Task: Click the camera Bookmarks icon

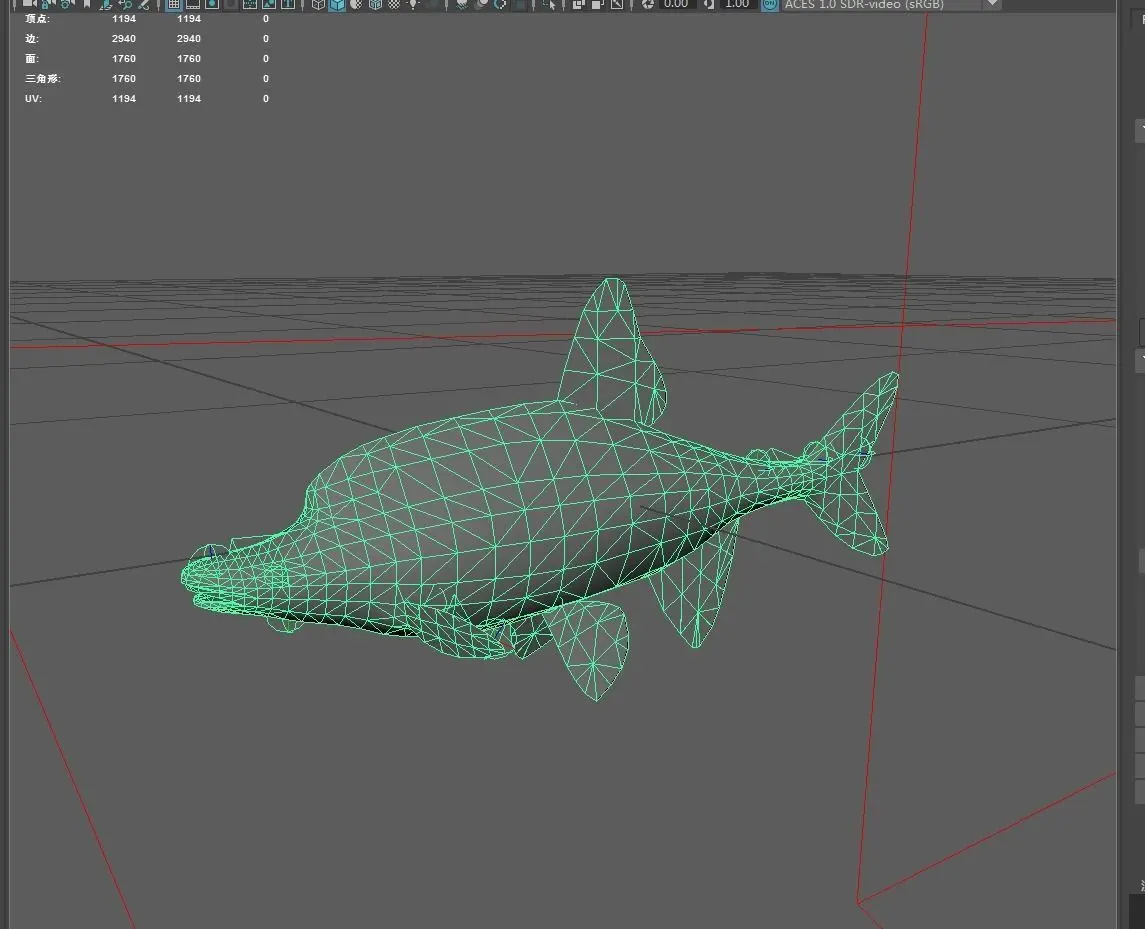Action: point(87,4)
